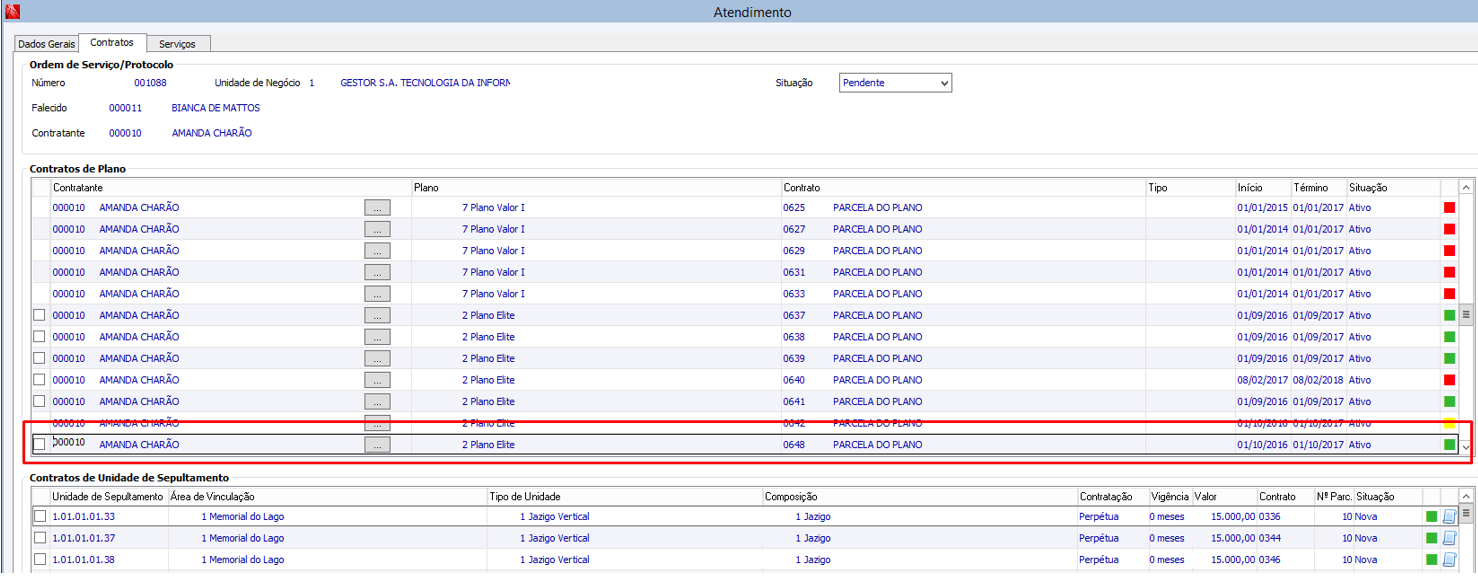Click green status square of burial contract 0344
The image size is (1478, 576).
(1432, 539)
